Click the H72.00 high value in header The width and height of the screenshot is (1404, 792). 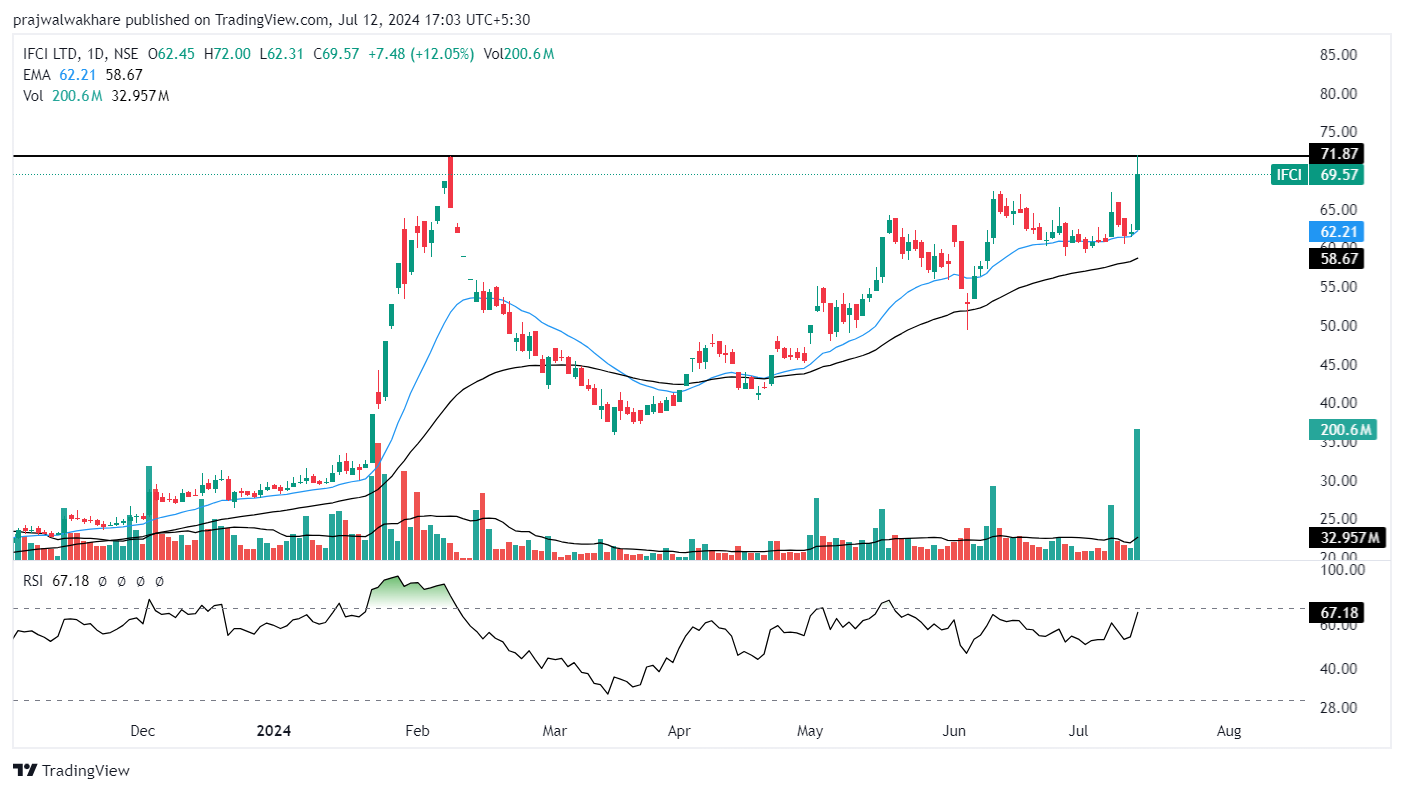[x=227, y=54]
